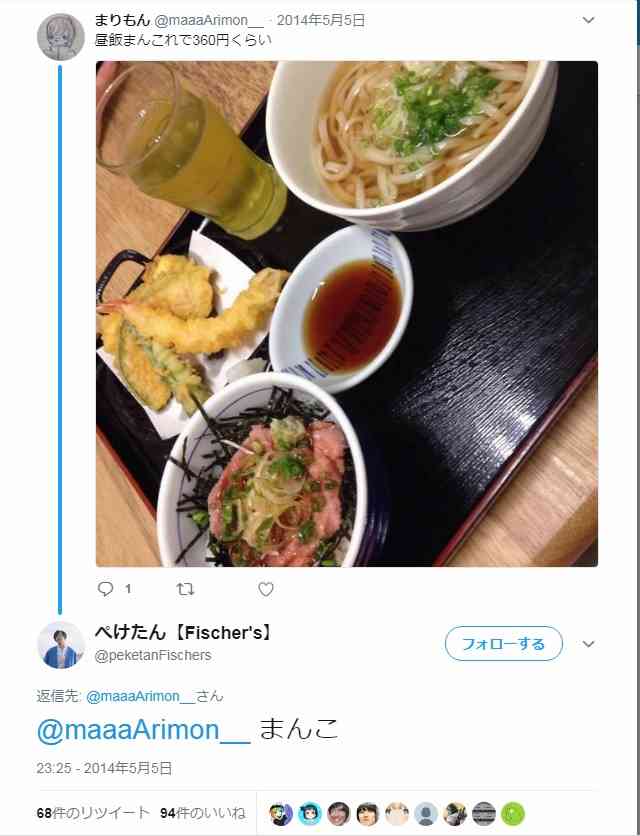
Task: Open the 2014年5月5日 tweet date link
Action: [x=321, y=20]
